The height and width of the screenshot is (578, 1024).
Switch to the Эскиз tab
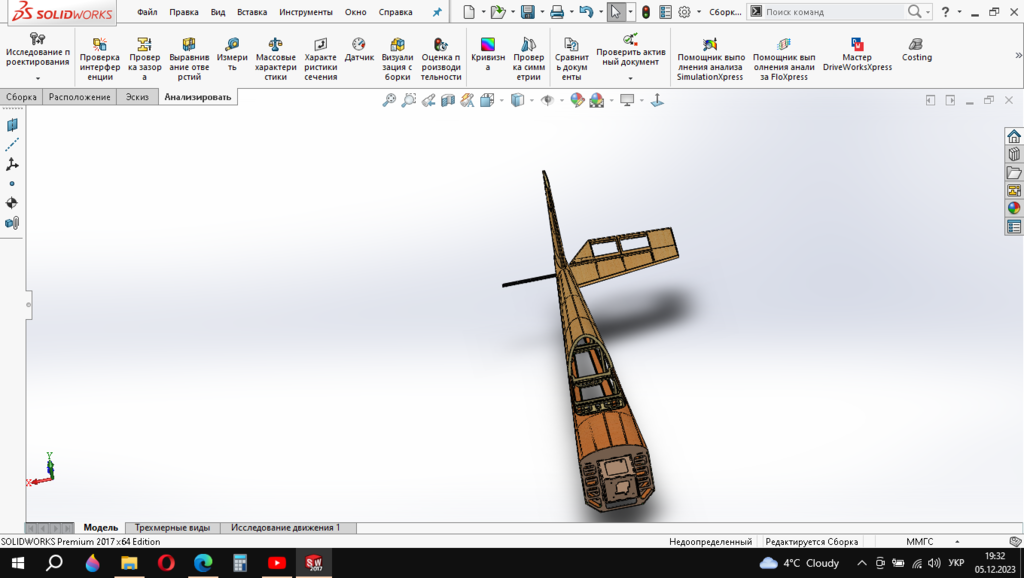(x=135, y=97)
